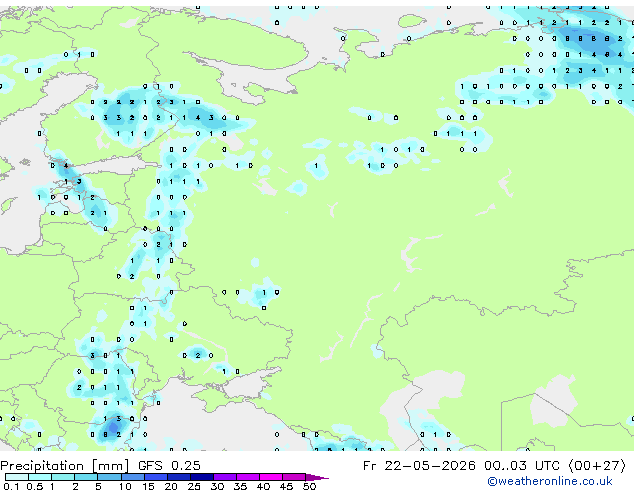Click the legend label "25"

point(194,486)
